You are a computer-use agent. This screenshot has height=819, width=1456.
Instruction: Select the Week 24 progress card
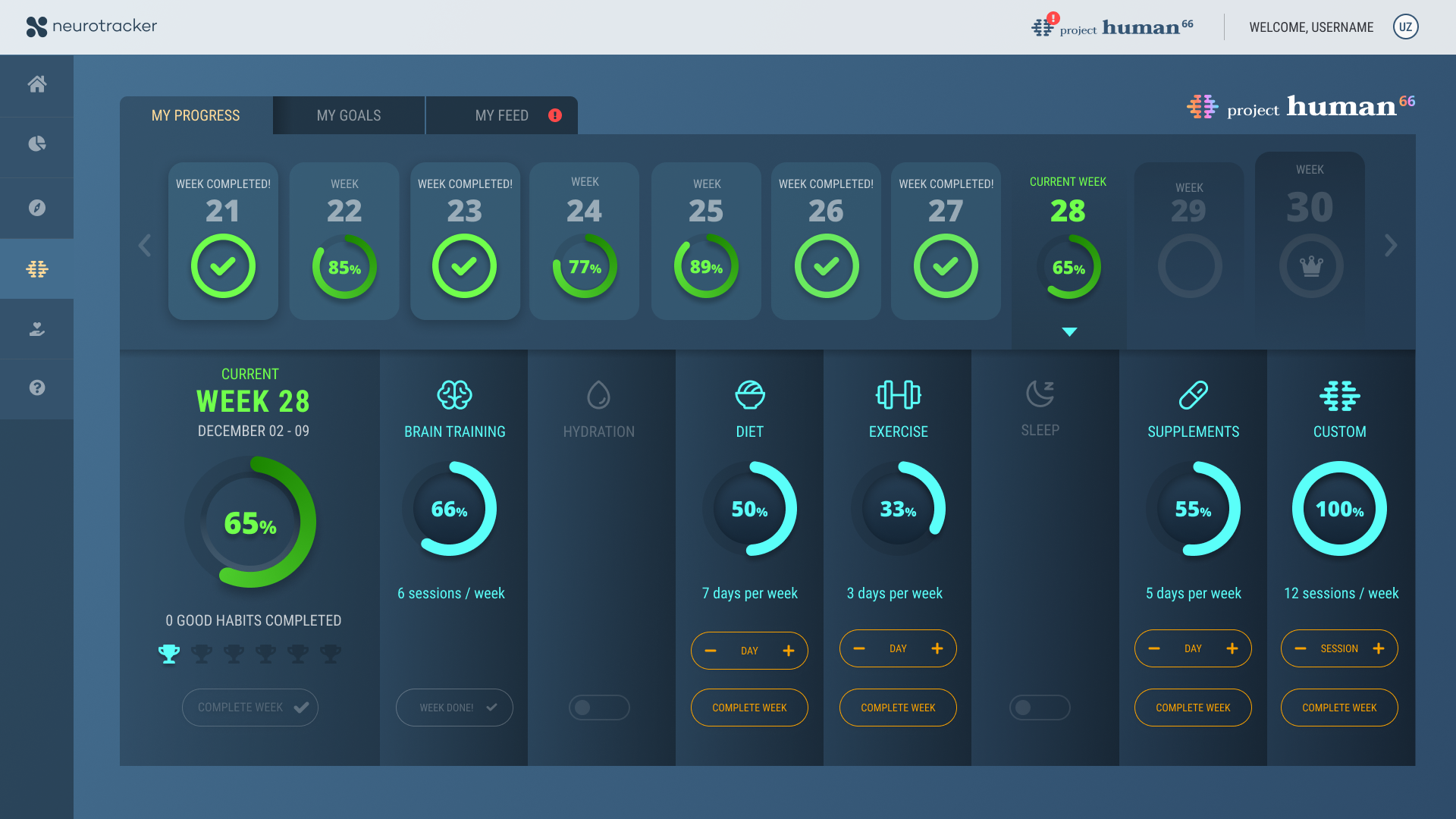[x=584, y=241]
